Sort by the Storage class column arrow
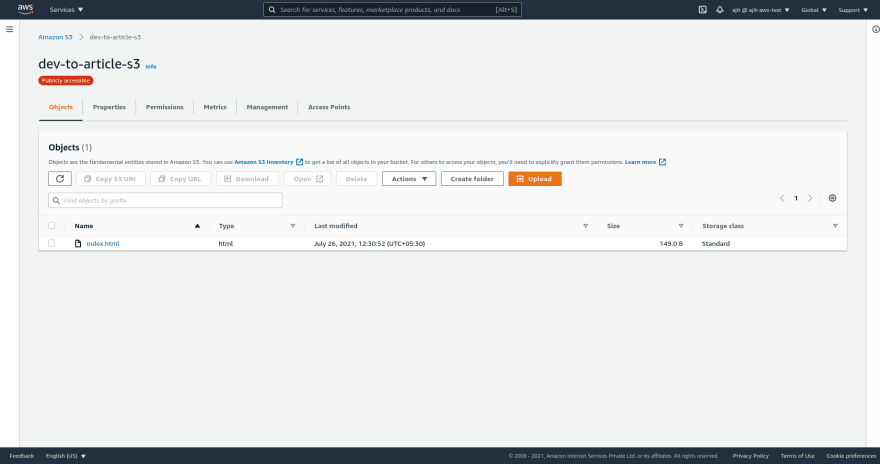Viewport: 880px width, 464px height. coord(835,226)
